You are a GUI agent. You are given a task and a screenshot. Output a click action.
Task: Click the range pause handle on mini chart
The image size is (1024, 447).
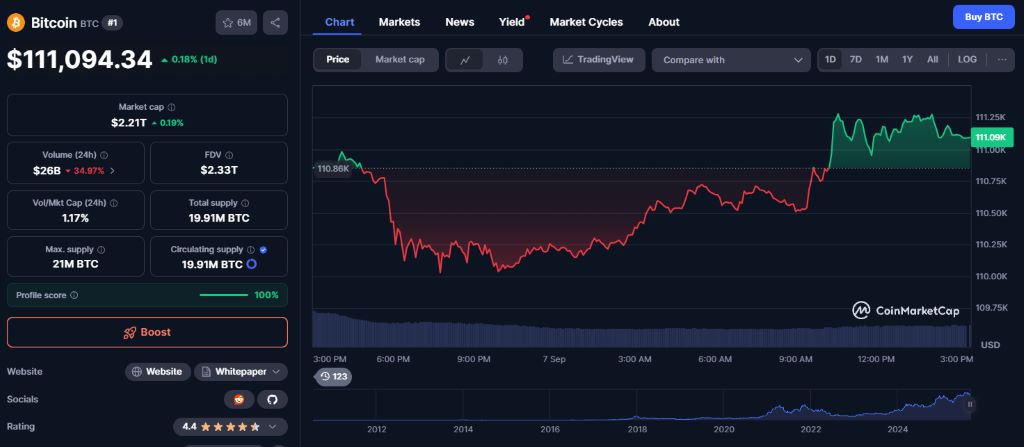click(970, 405)
